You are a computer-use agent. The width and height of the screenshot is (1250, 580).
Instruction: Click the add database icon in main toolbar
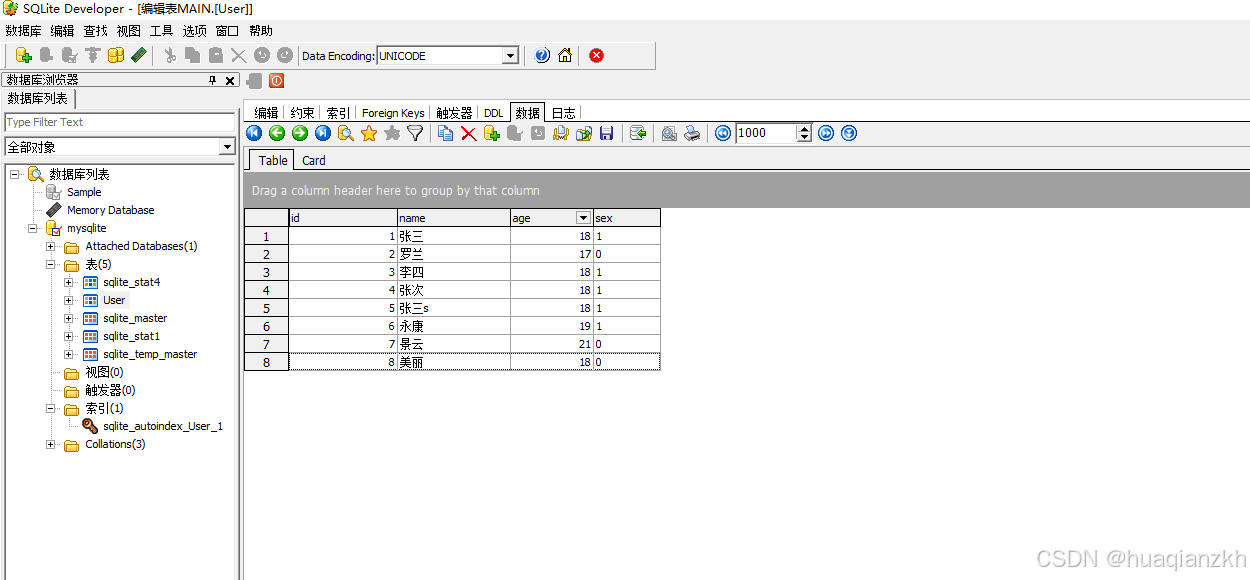[x=24, y=56]
